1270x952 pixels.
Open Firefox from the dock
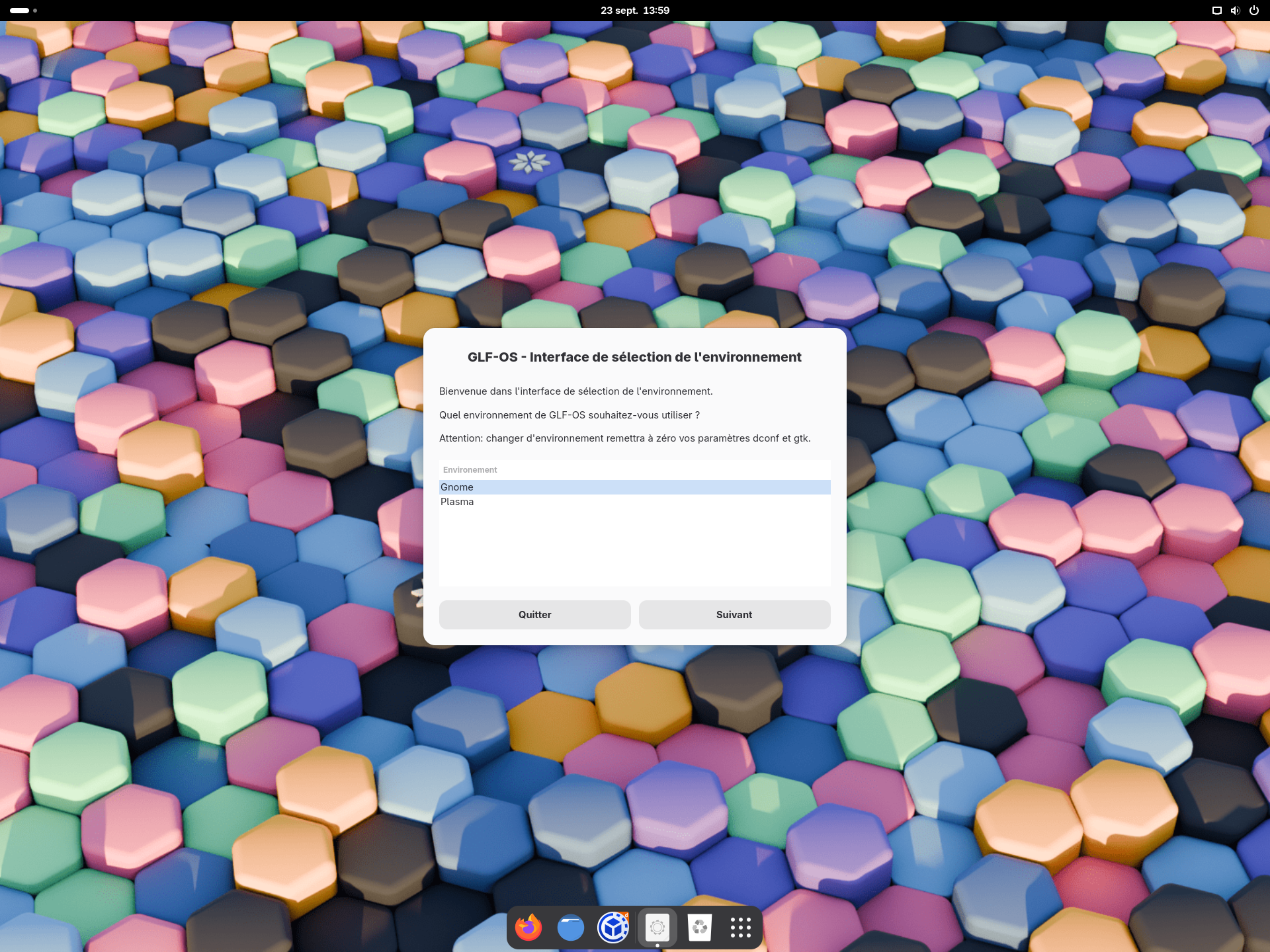pos(529,928)
